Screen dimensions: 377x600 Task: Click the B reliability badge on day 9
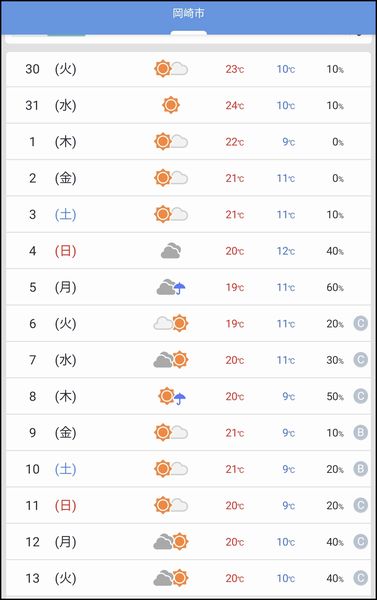tap(360, 432)
